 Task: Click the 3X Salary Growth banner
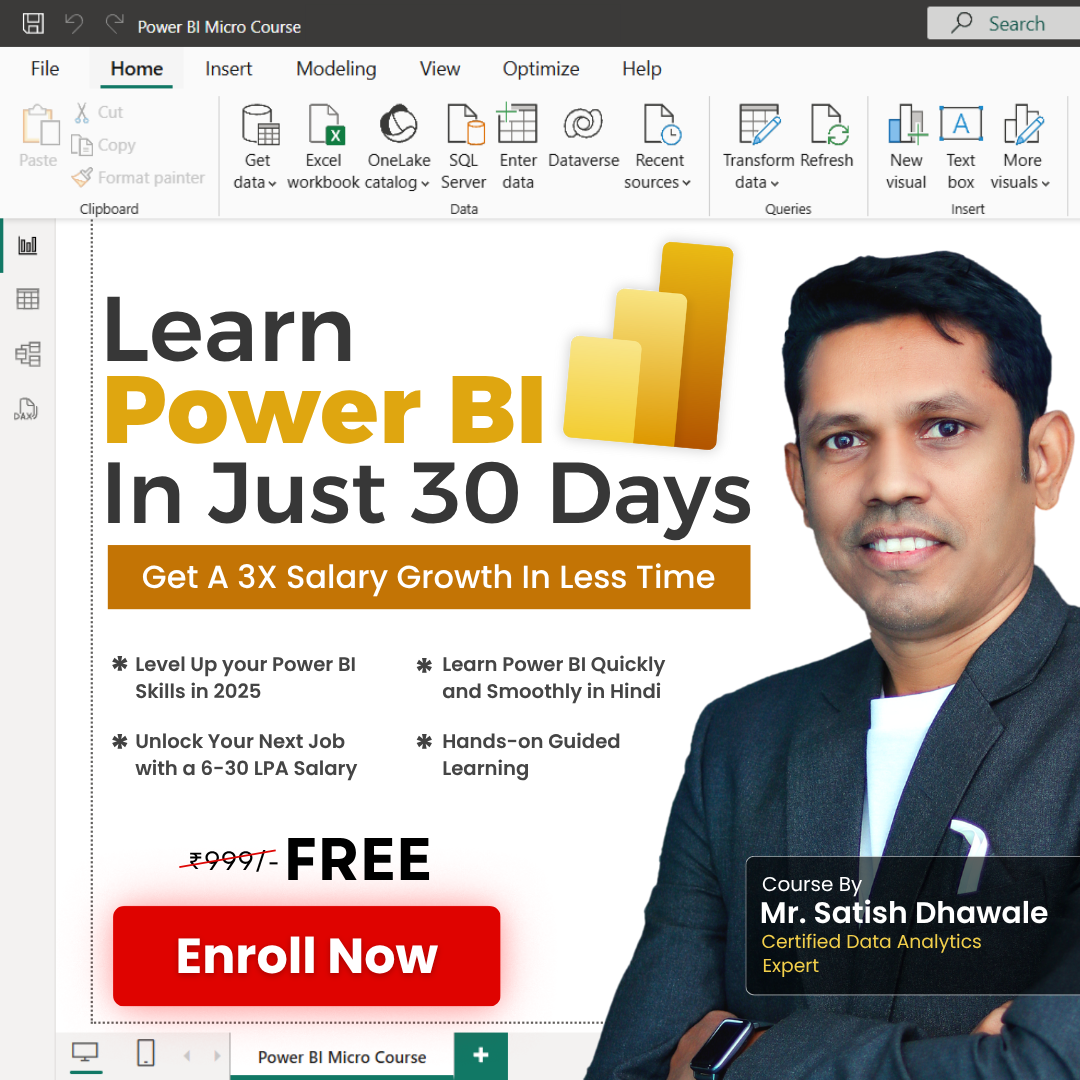pos(428,577)
